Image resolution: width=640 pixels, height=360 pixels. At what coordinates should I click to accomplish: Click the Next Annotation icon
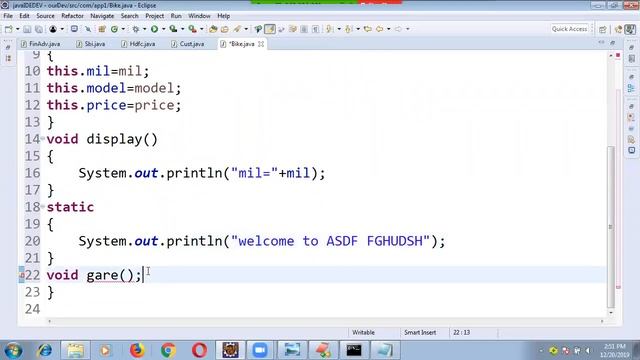click(x=329, y=29)
